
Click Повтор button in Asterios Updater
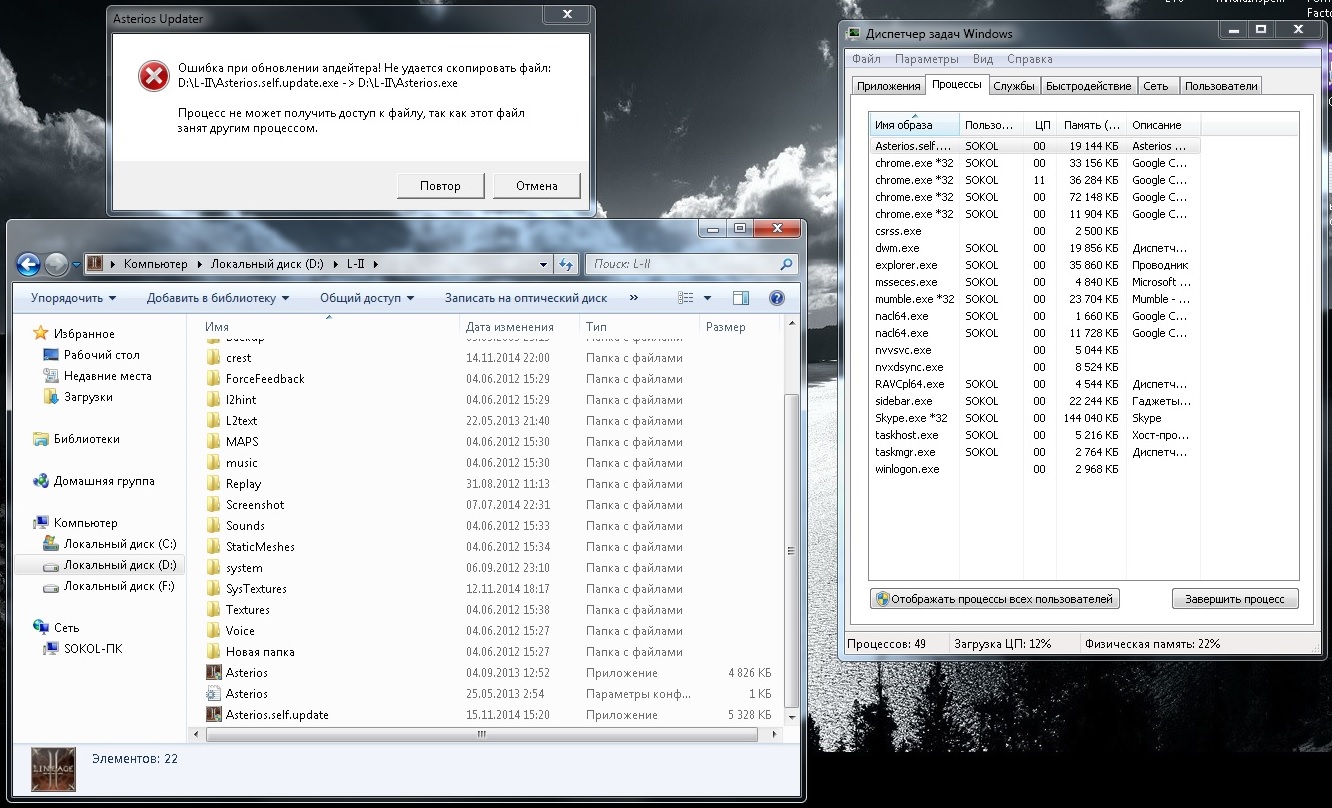pyautogui.click(x=441, y=186)
